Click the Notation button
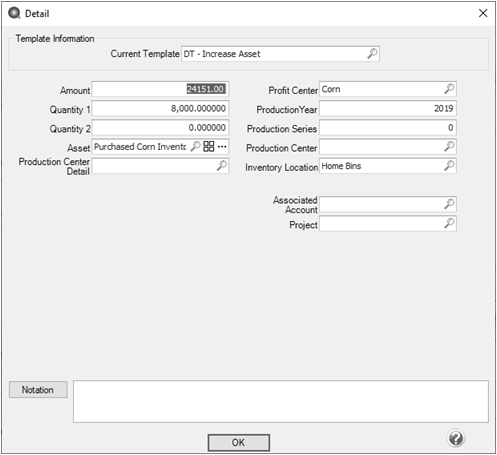 (x=38, y=390)
